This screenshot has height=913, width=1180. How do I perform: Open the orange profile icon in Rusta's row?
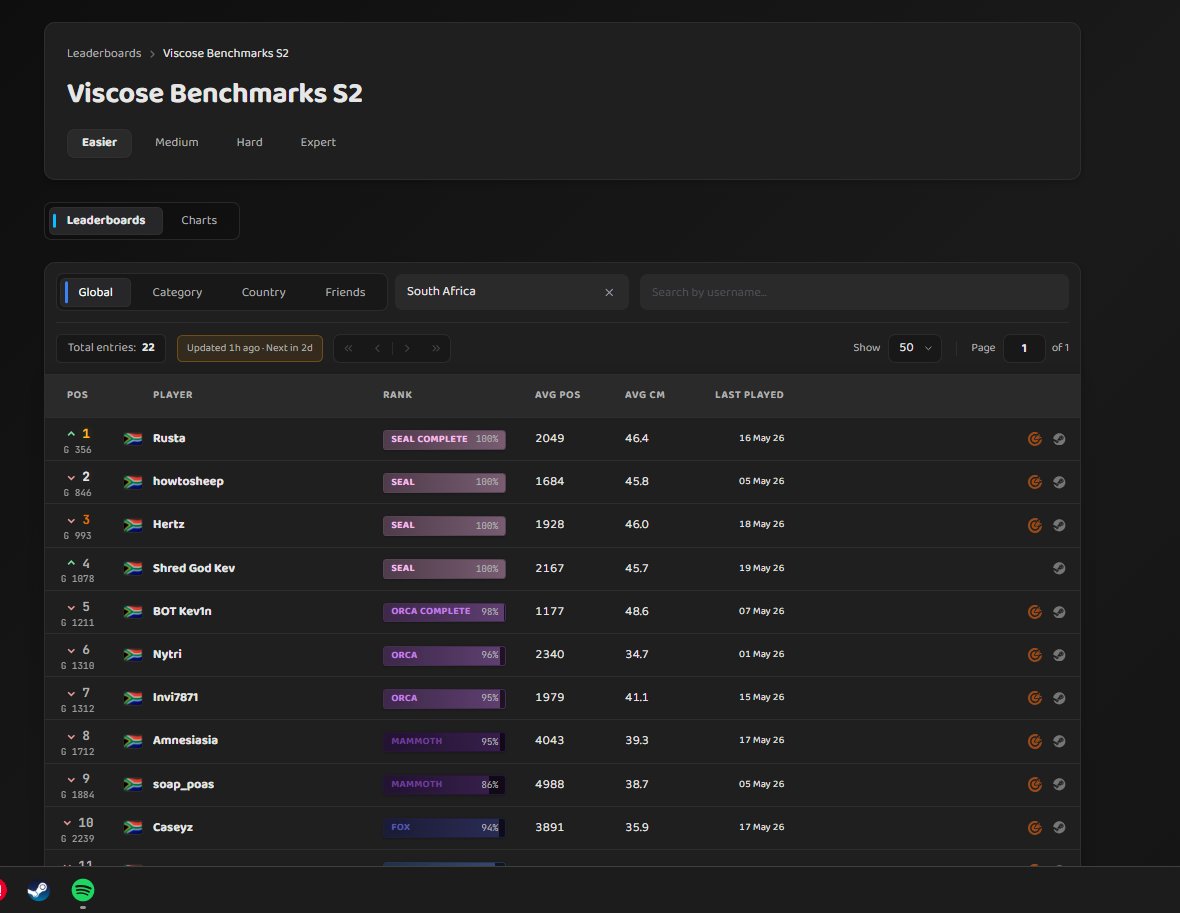[x=1035, y=439]
